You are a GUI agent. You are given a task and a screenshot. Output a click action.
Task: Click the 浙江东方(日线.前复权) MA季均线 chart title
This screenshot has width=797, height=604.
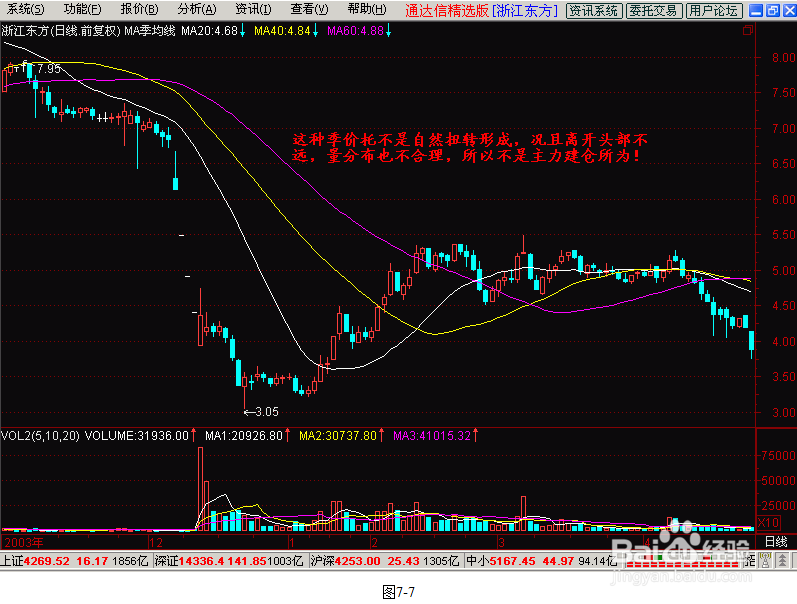point(88,31)
